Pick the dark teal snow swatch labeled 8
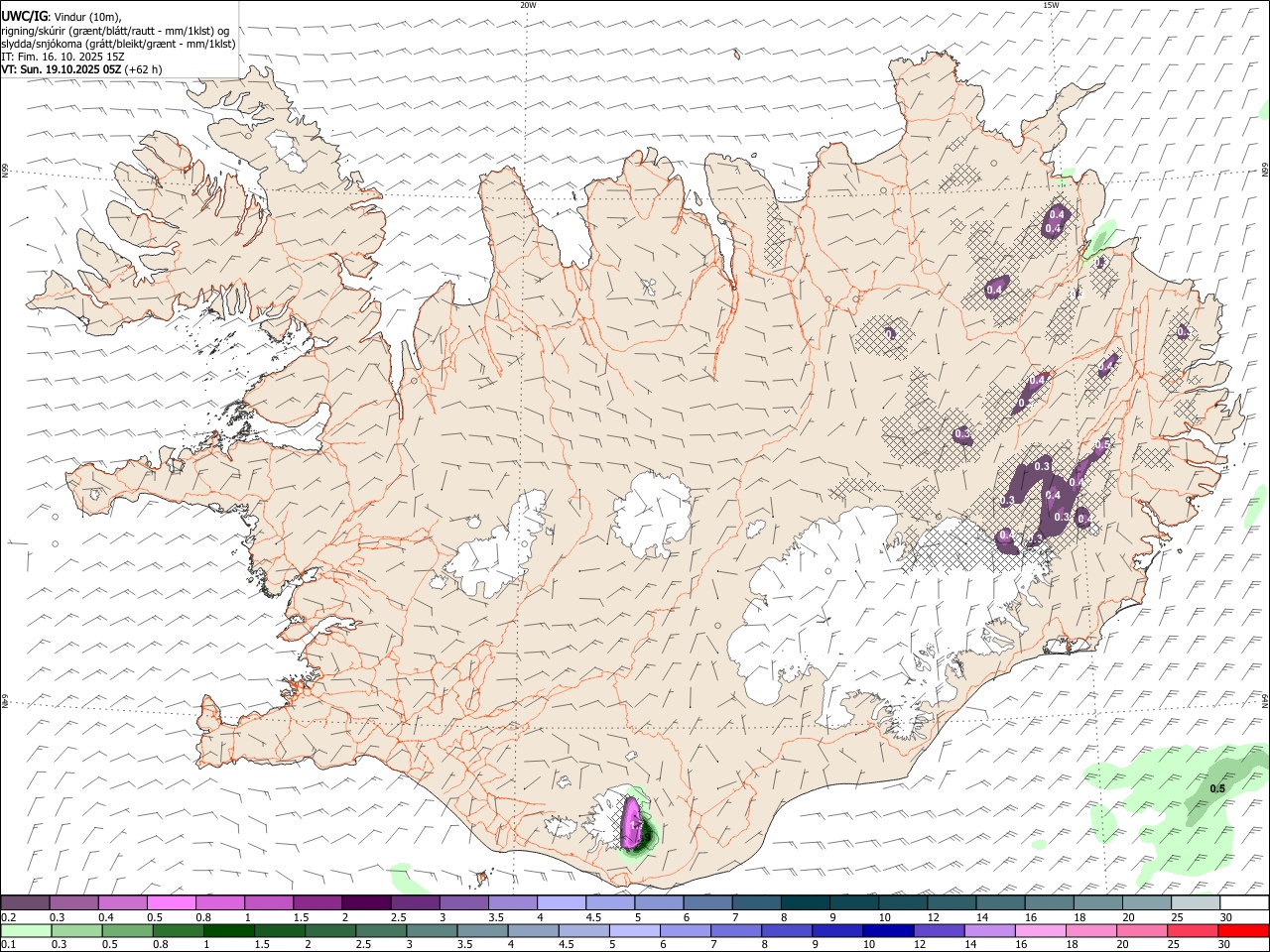The height and width of the screenshot is (952, 1270). 806,902
